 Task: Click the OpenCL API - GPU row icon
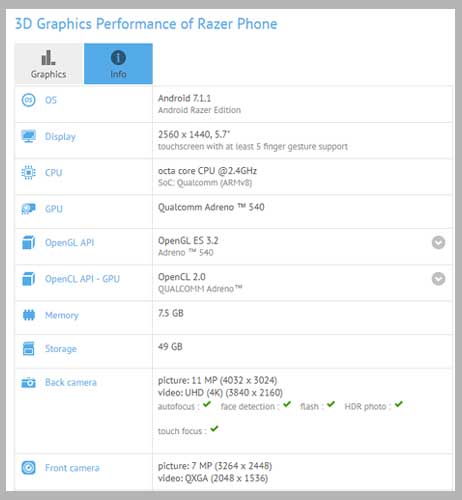(x=28, y=279)
